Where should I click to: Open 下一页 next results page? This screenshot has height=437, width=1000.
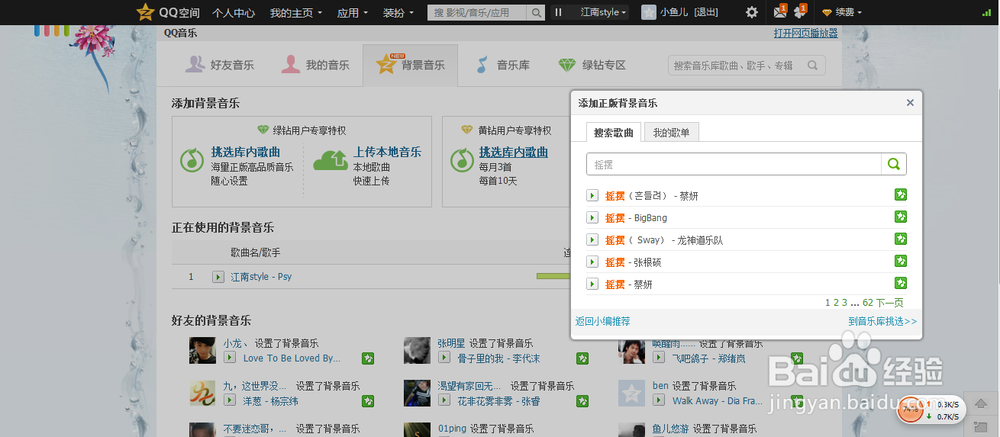890,303
